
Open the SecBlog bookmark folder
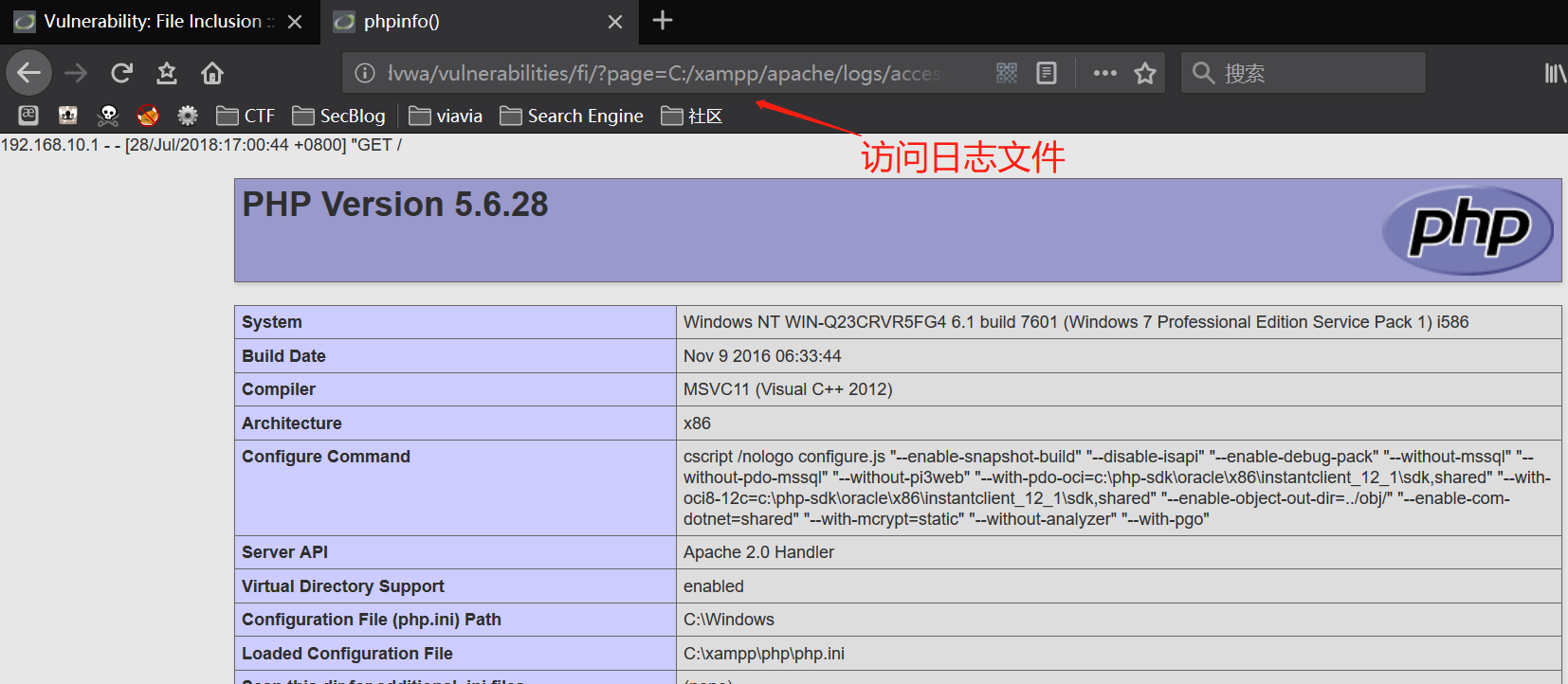point(338,116)
